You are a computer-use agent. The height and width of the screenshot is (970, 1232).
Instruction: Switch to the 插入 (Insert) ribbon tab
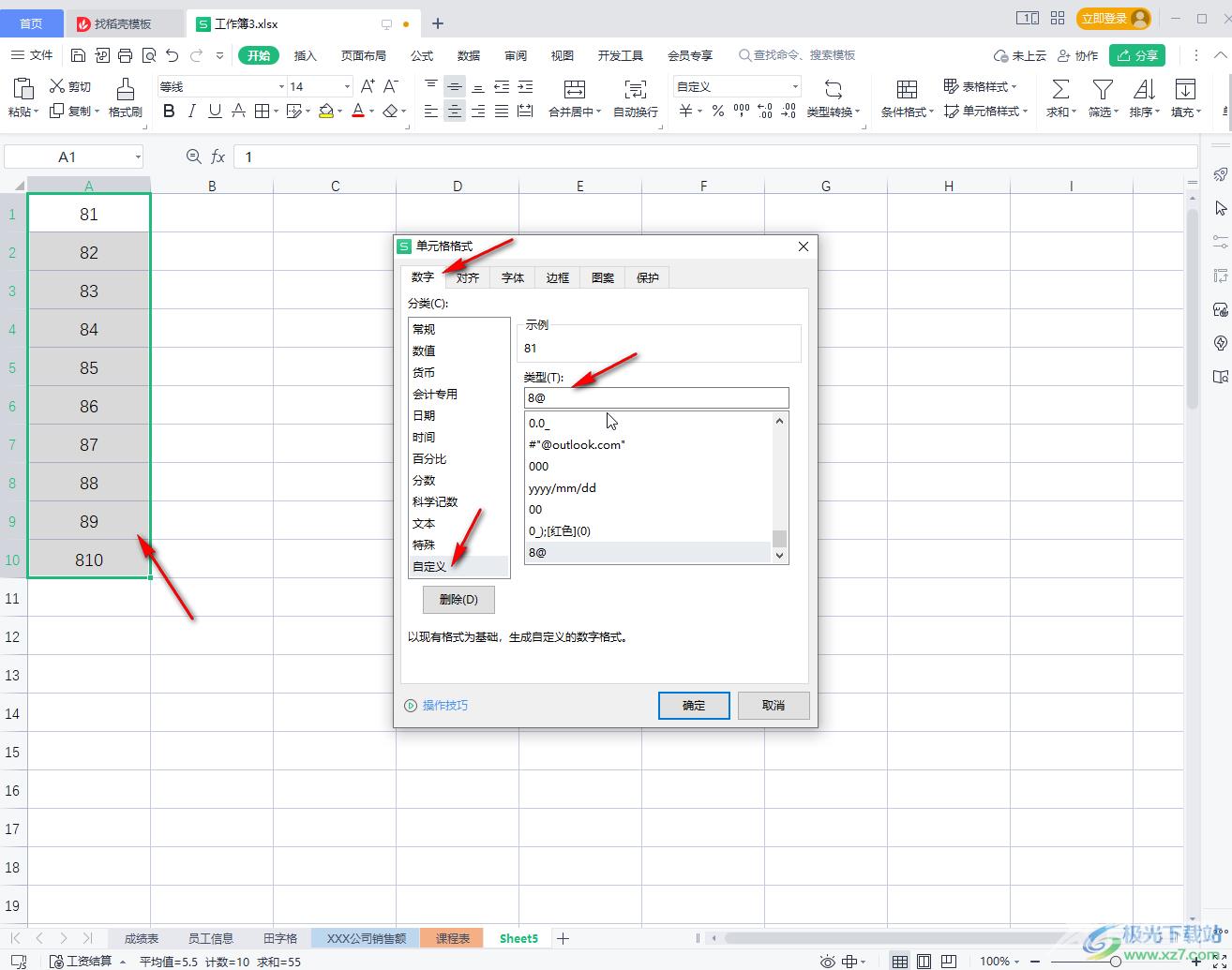306,55
